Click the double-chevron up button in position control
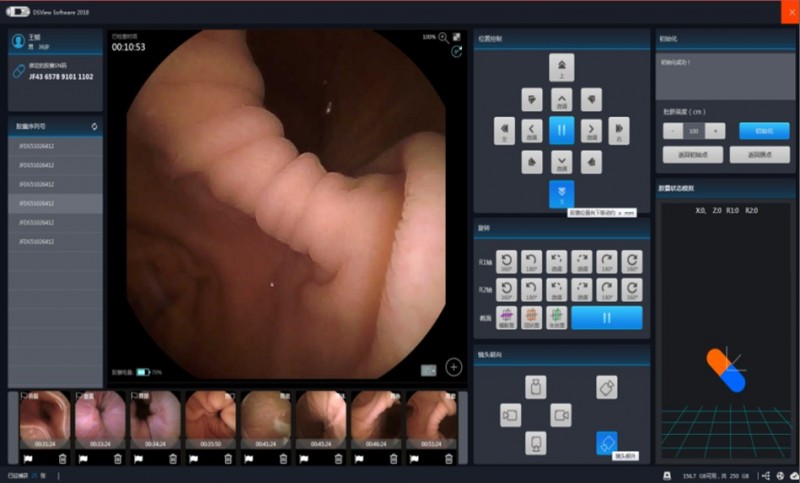 click(561, 67)
